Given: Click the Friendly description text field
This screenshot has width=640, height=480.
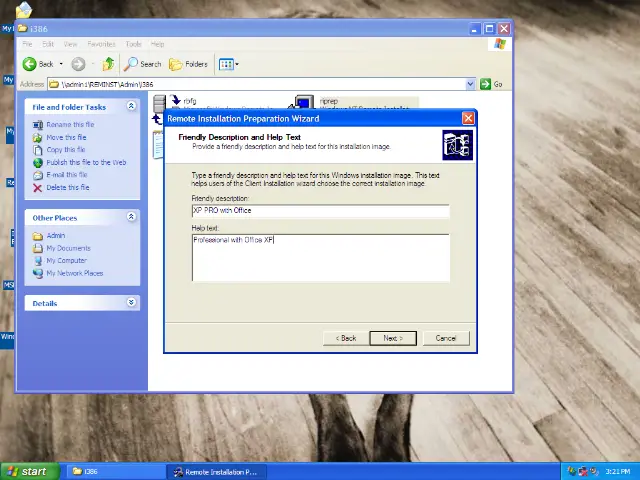Looking at the screenshot, I should click(320, 211).
